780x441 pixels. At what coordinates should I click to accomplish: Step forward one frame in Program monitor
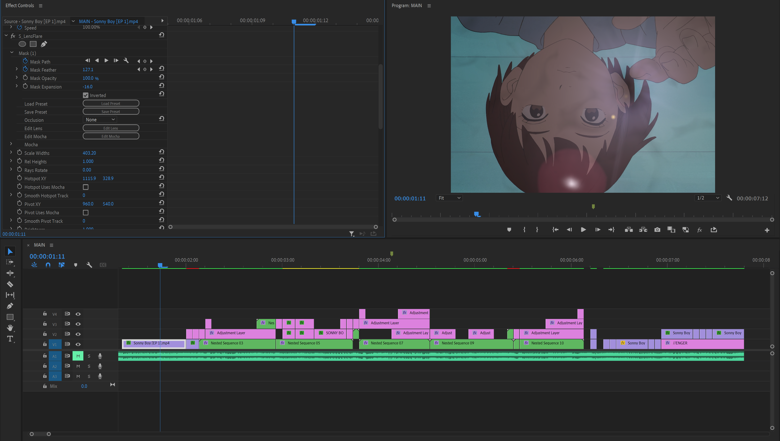pyautogui.click(x=597, y=230)
